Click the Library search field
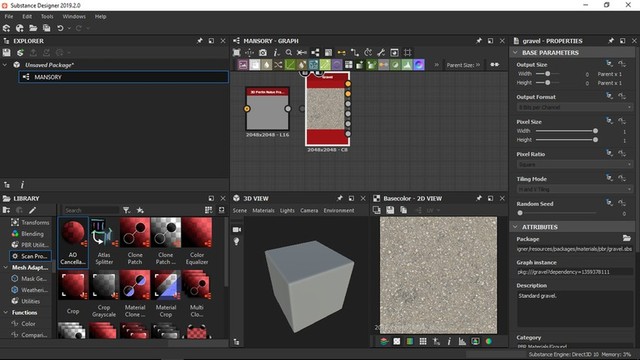 pos(91,210)
